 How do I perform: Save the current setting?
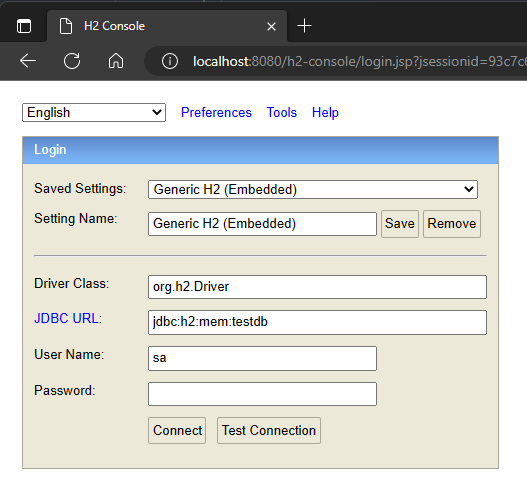[x=400, y=224]
